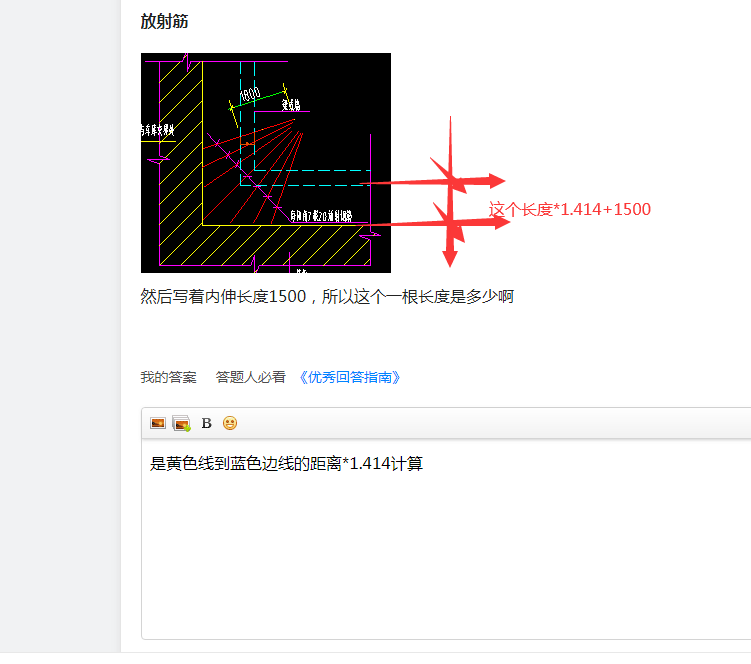Click the question text 然后写着内伸长度1500
Viewport: 751px width, 664px height.
coord(223,297)
